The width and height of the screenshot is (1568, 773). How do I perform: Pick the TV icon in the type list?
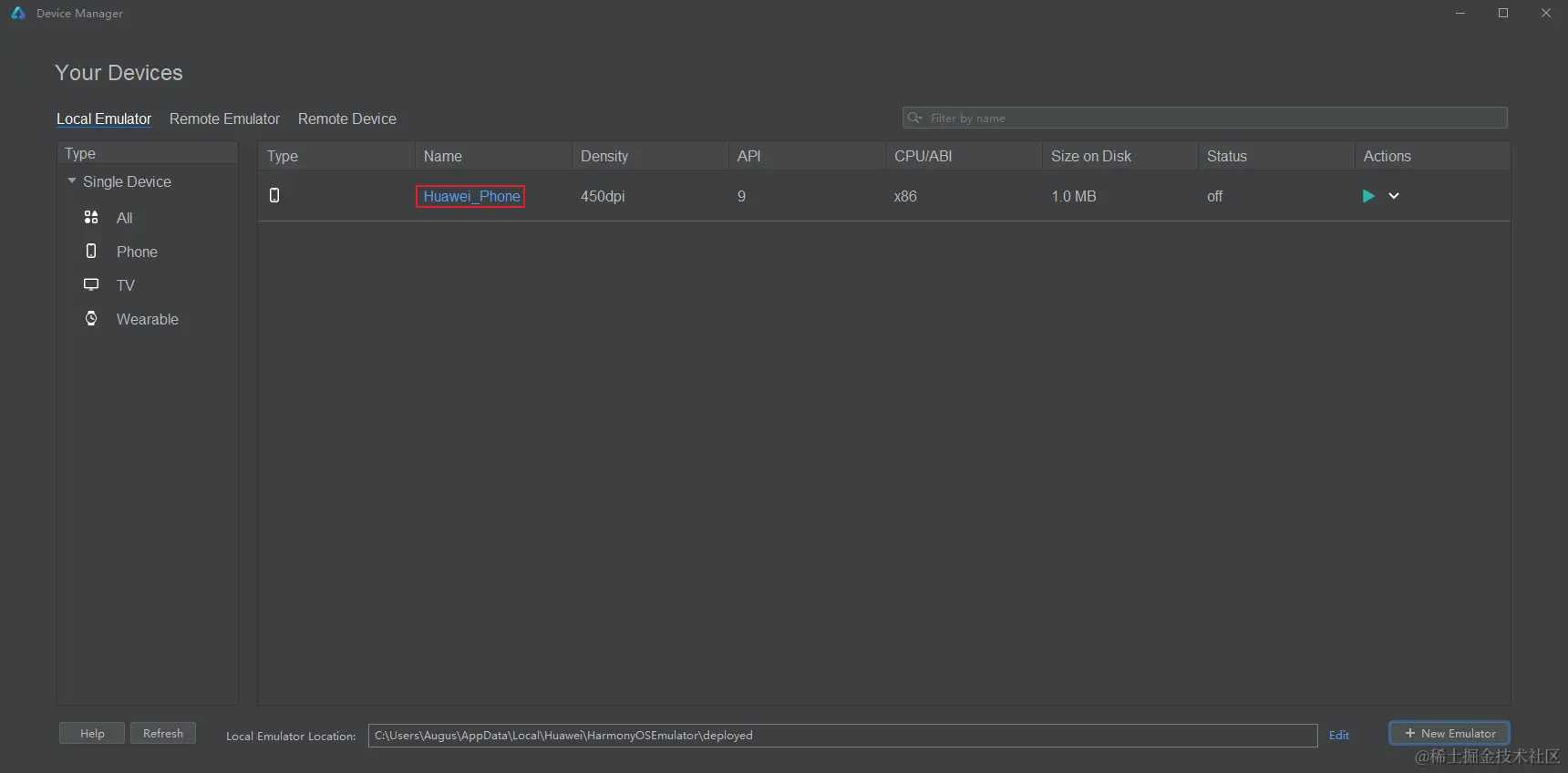point(91,284)
